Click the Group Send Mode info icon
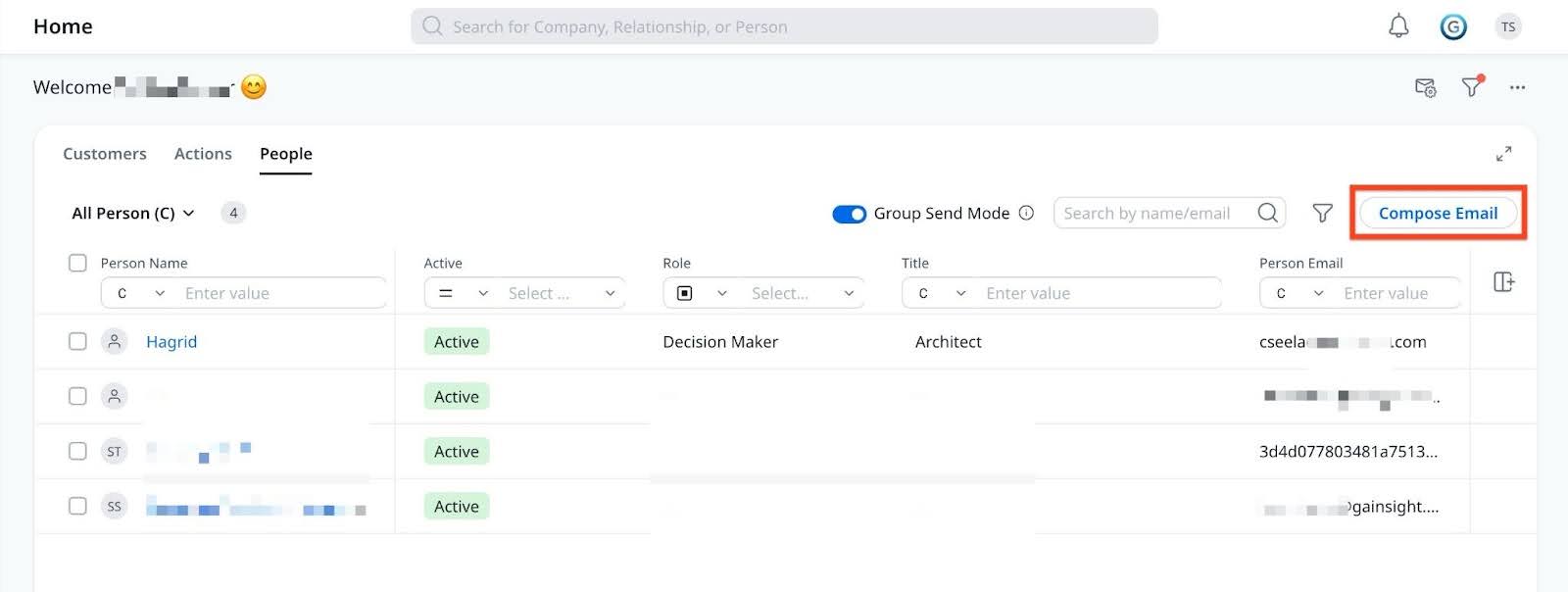This screenshot has height=592, width=1568. point(1026,213)
